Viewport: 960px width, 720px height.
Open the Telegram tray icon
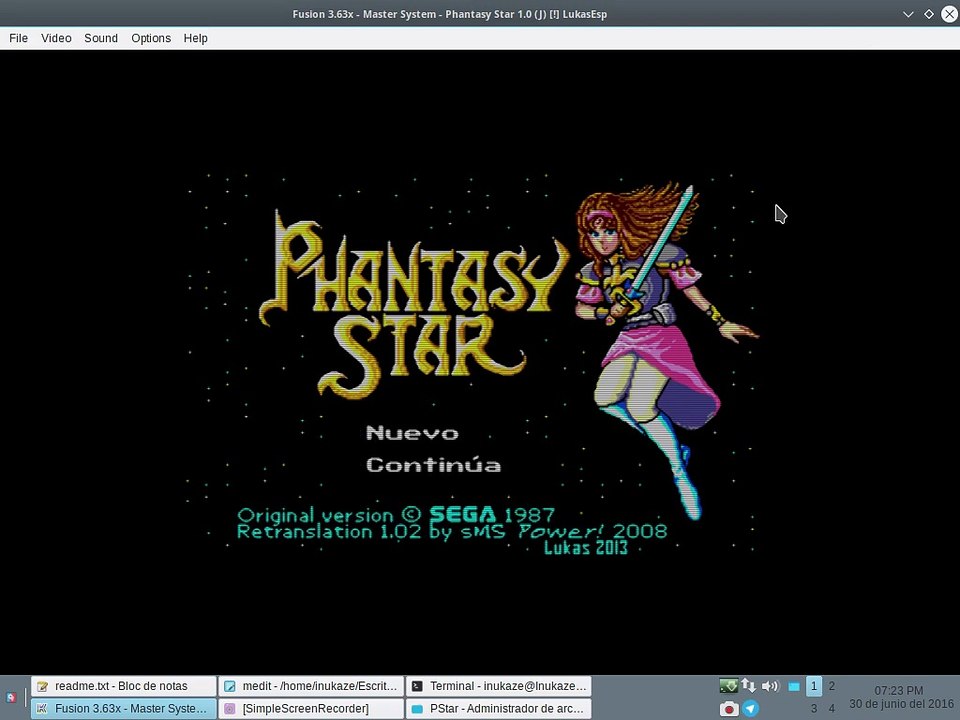(x=750, y=708)
